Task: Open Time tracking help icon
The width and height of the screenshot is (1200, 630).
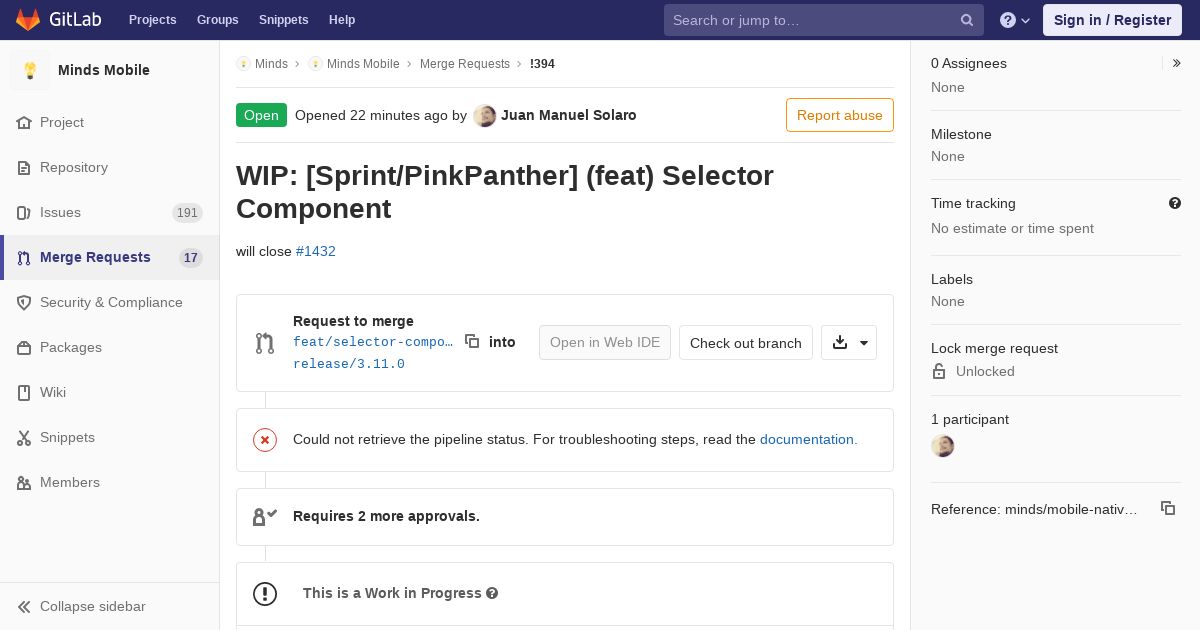Action: [1175, 203]
